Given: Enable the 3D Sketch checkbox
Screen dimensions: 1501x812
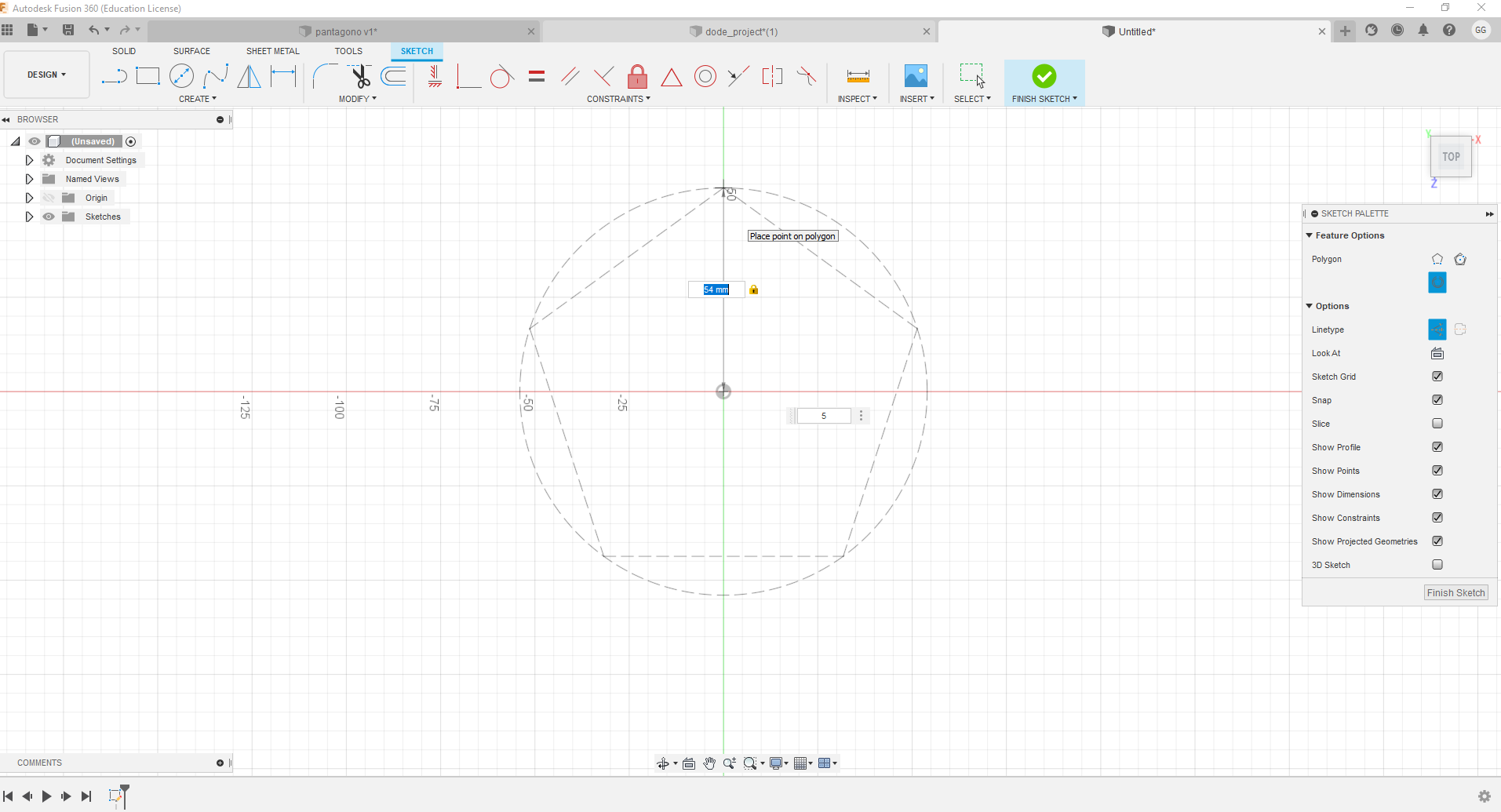Looking at the screenshot, I should [x=1437, y=565].
